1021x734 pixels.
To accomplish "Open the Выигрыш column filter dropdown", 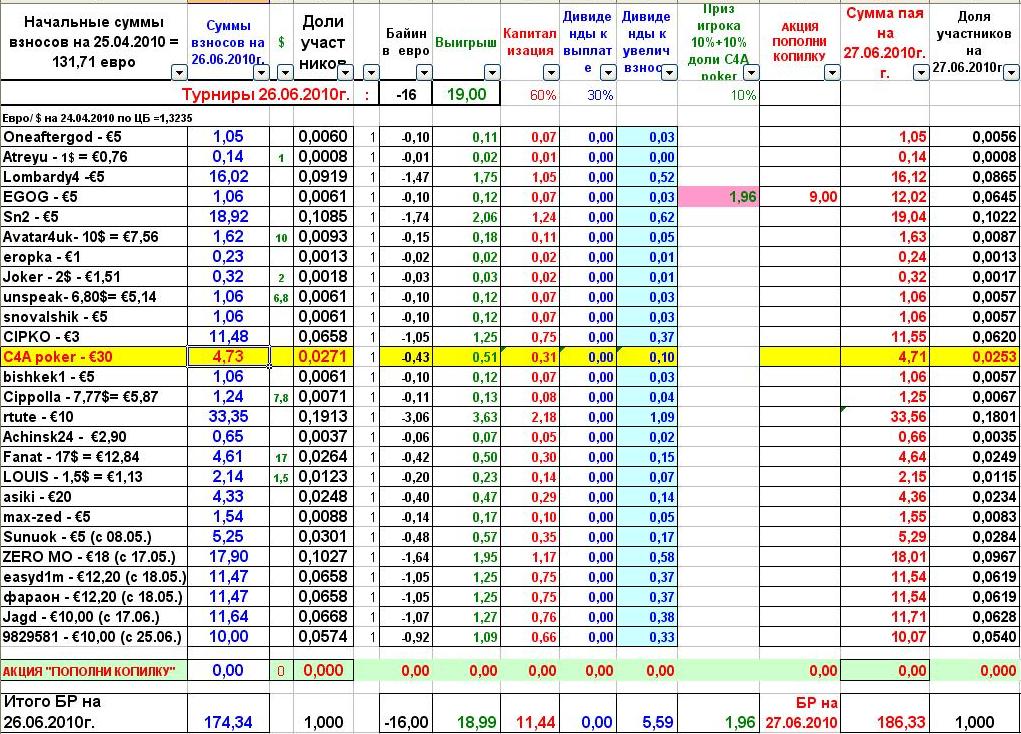I will coord(492,72).
